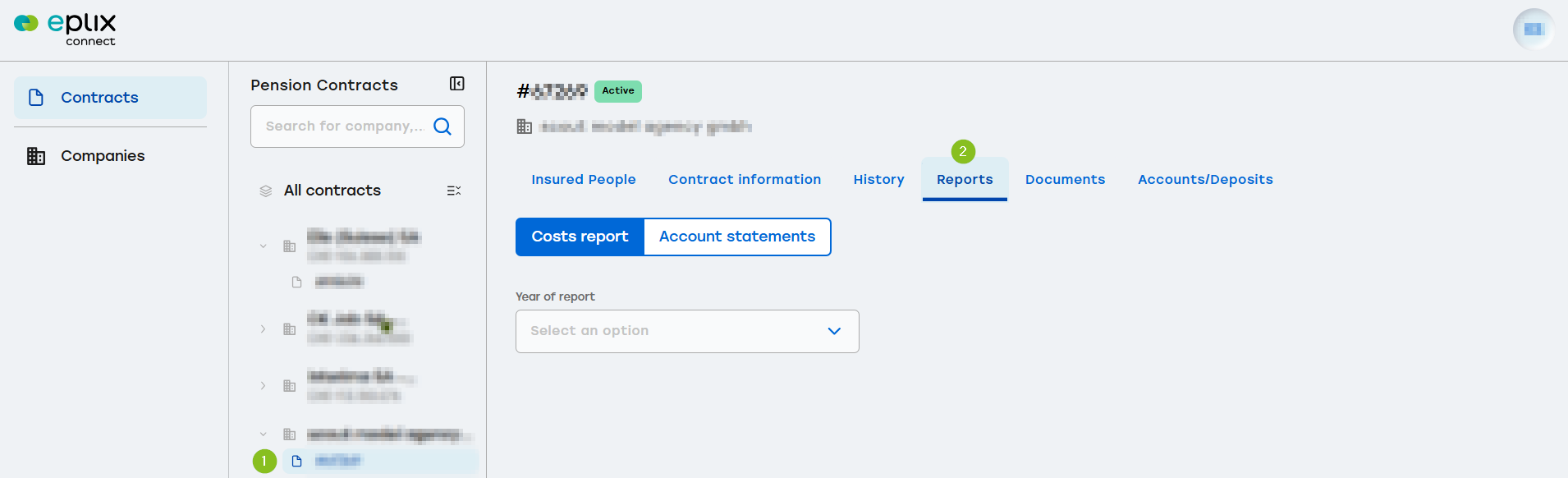
Task: Click the Search for company input field
Action: click(x=345, y=126)
